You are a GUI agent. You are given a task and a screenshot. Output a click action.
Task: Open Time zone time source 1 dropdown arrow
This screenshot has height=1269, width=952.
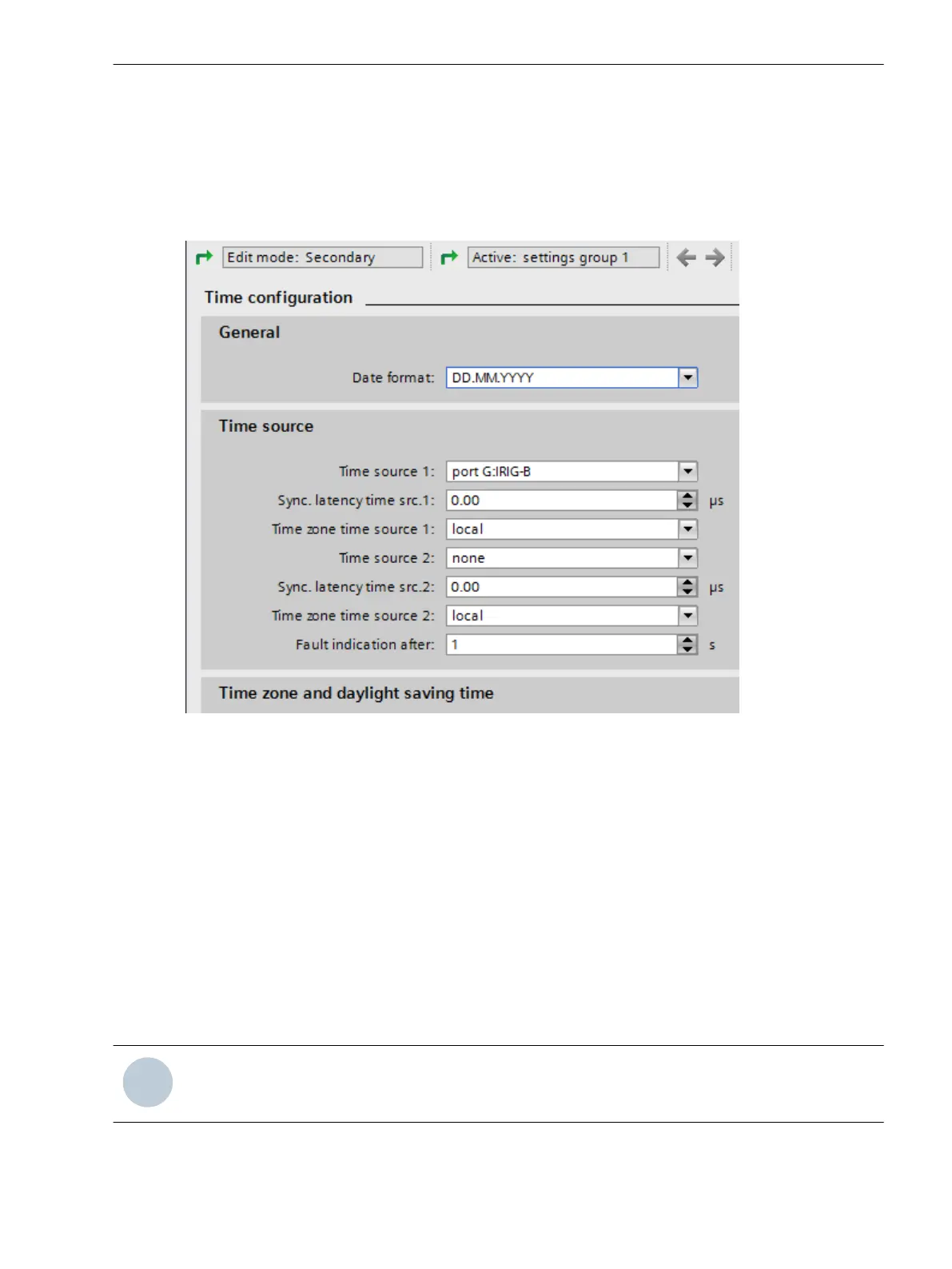[688, 529]
